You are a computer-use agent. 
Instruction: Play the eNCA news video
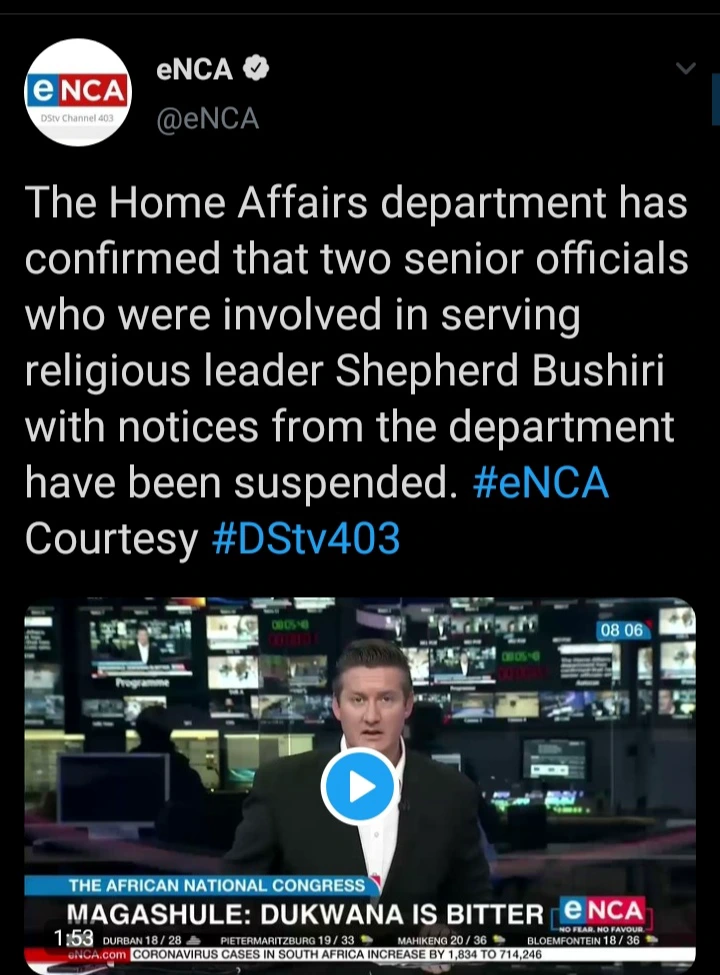[359, 787]
